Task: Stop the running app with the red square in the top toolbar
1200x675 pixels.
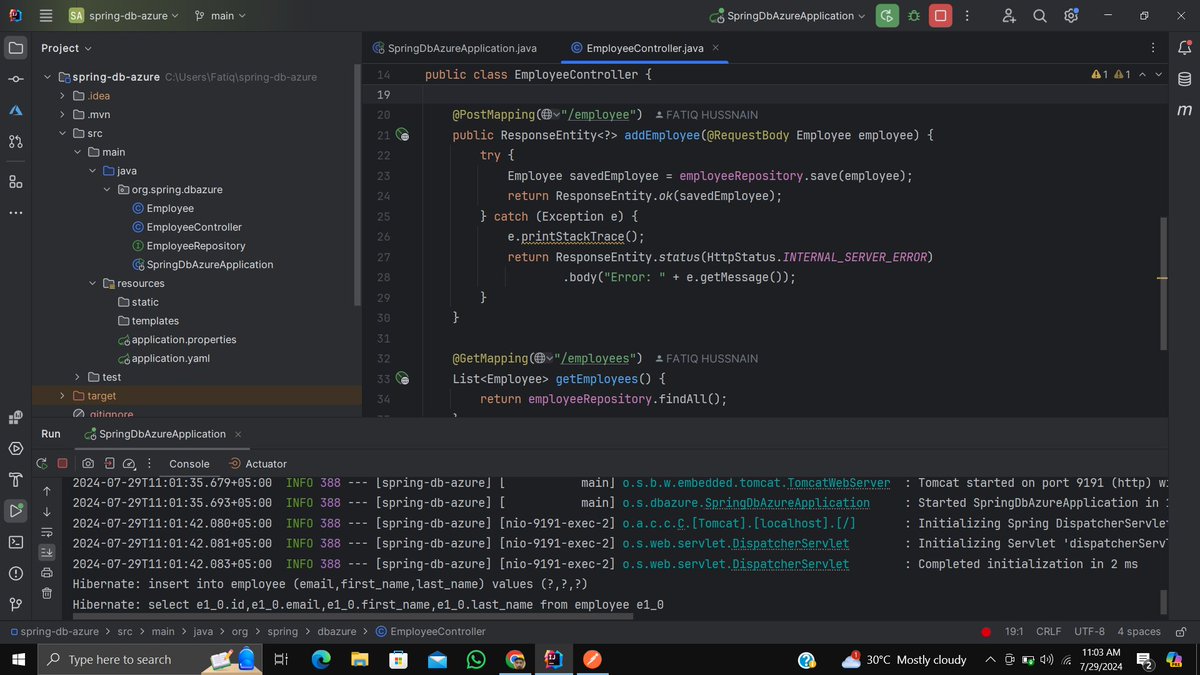Action: click(x=940, y=16)
